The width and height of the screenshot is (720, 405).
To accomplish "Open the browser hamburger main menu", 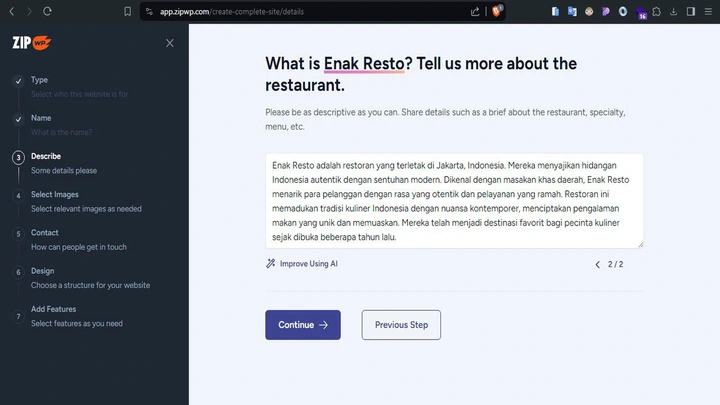I will 708,11.
